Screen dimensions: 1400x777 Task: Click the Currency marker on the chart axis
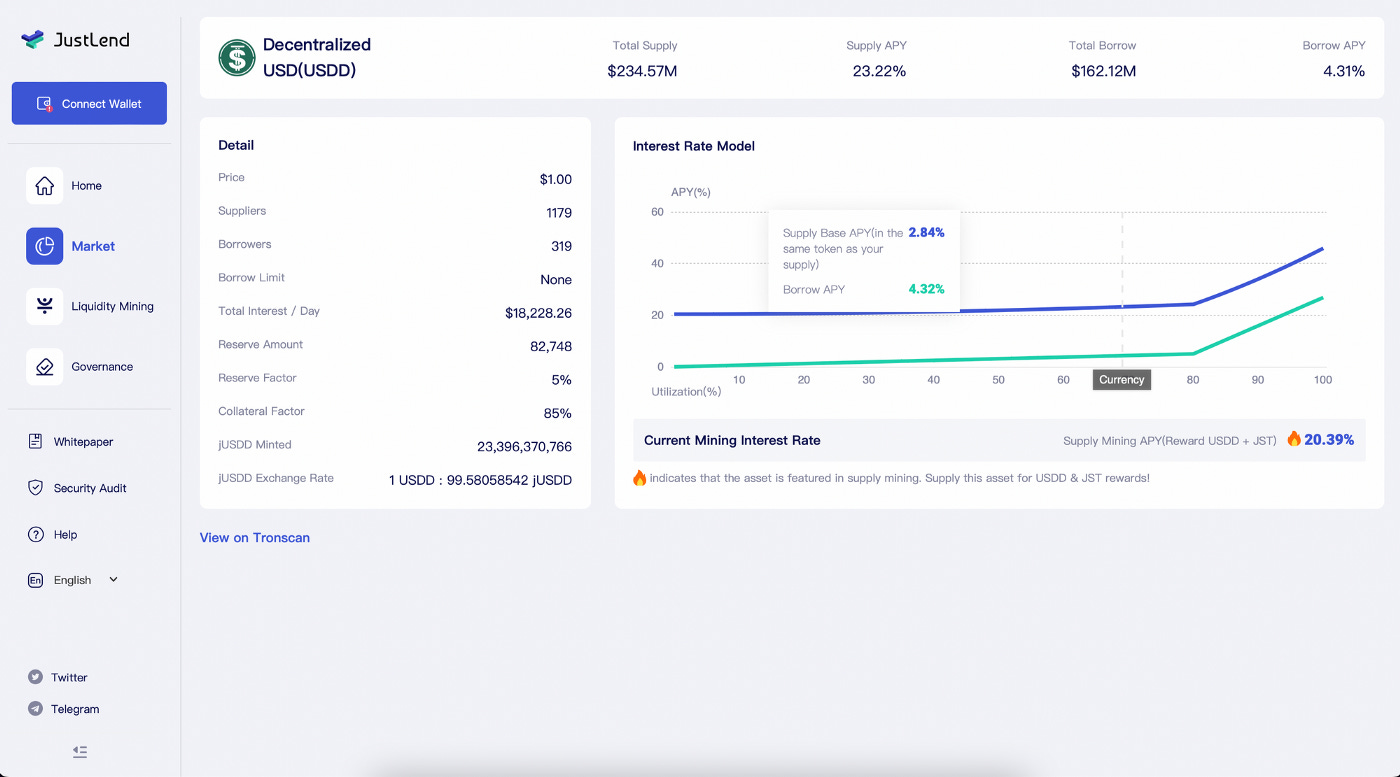(1121, 380)
